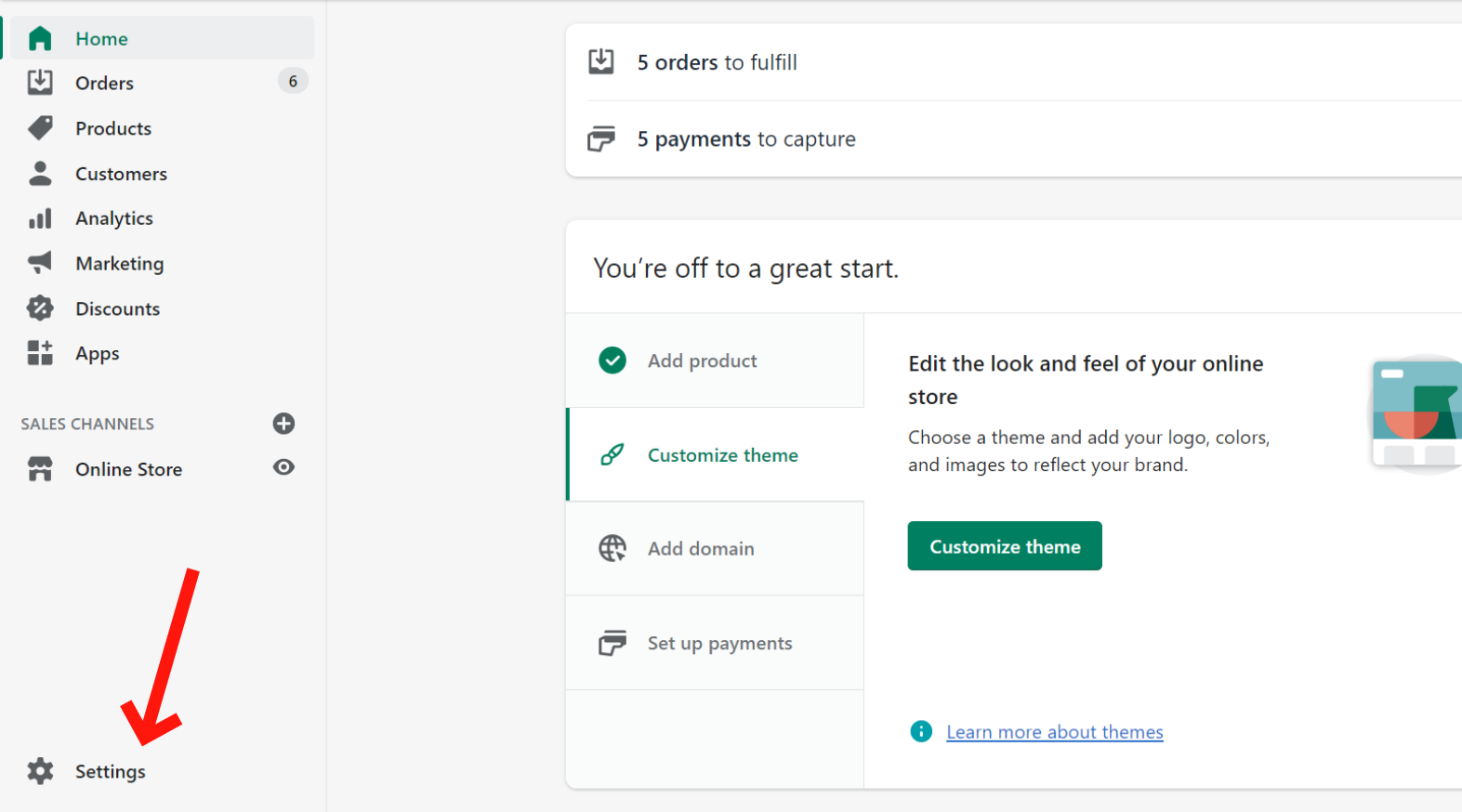
Task: Click the green Add product checkmark
Action: pyautogui.click(x=612, y=360)
